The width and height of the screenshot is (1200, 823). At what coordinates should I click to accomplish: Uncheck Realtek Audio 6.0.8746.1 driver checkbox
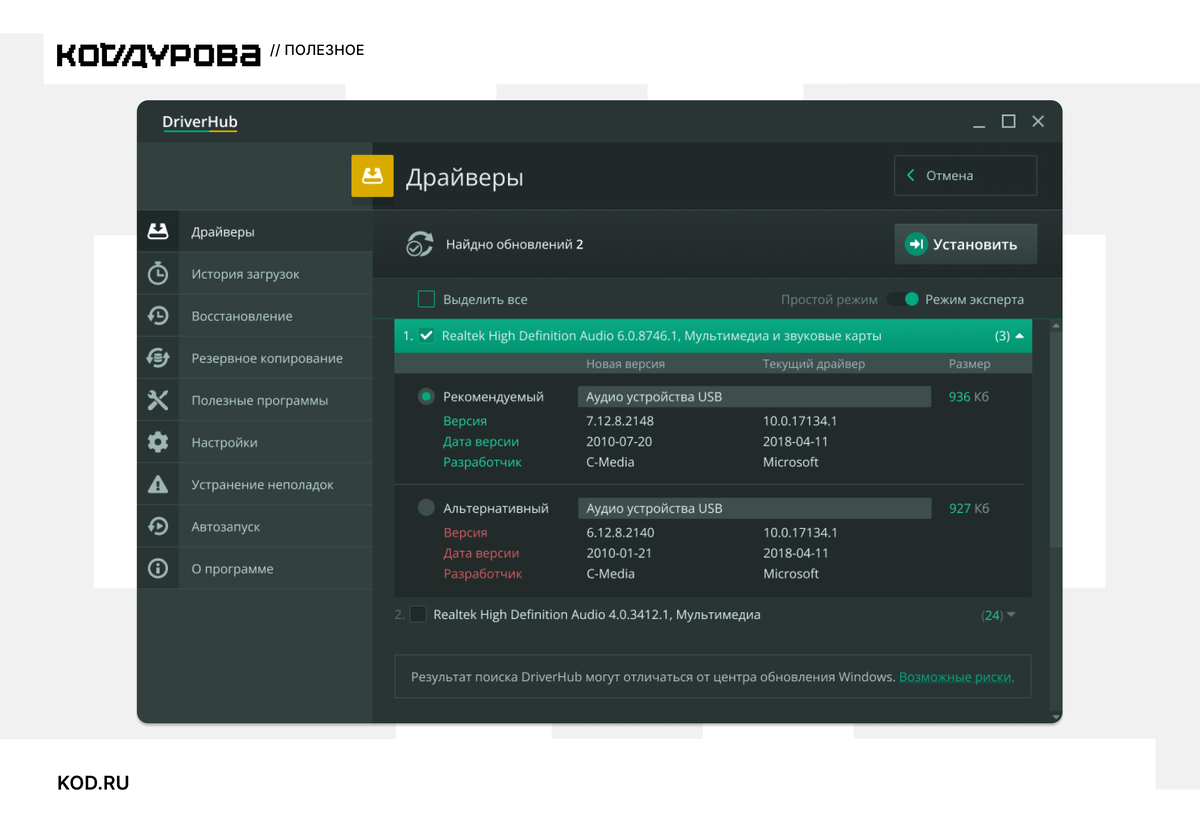click(426, 336)
